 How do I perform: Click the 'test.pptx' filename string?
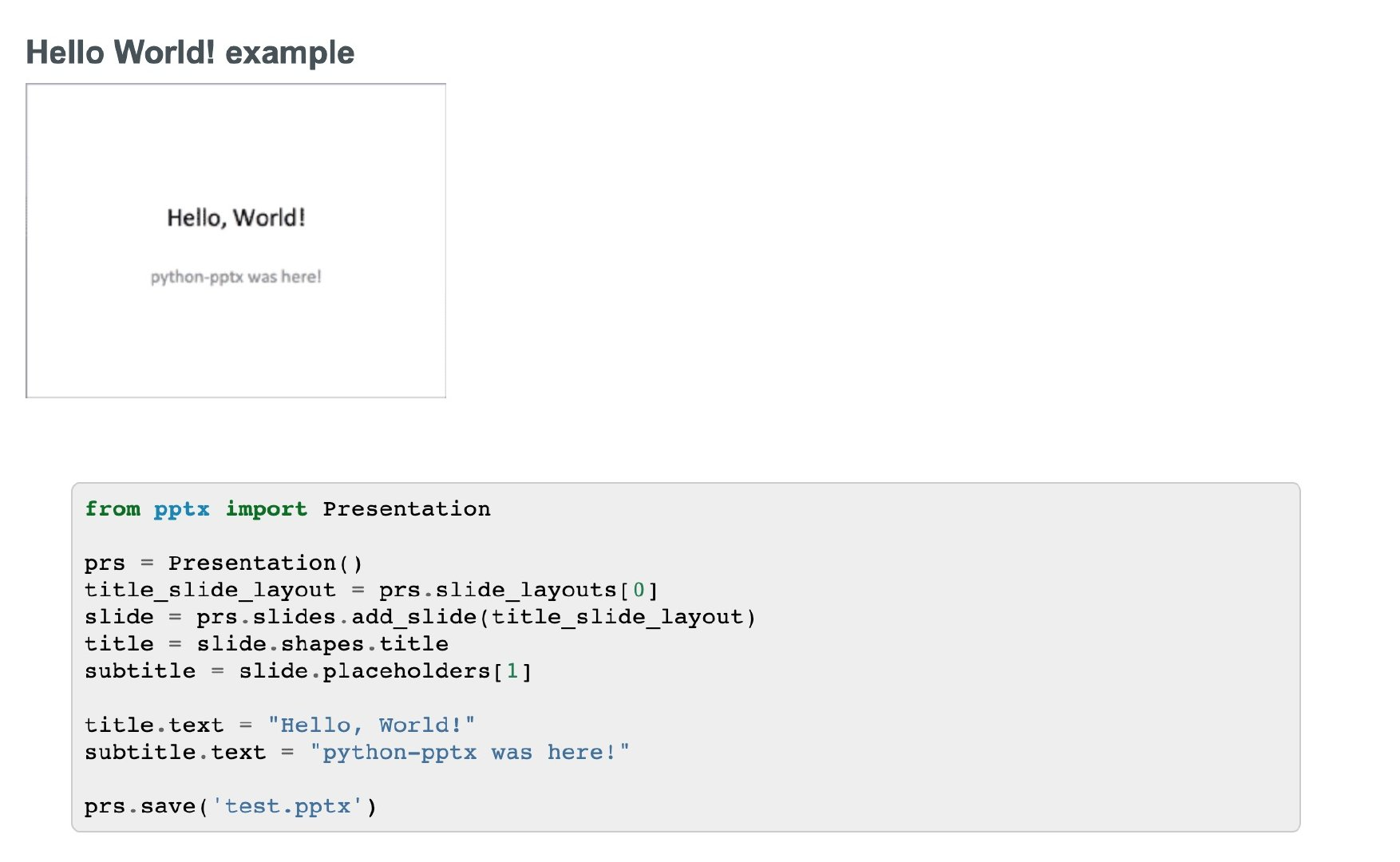pos(288,806)
